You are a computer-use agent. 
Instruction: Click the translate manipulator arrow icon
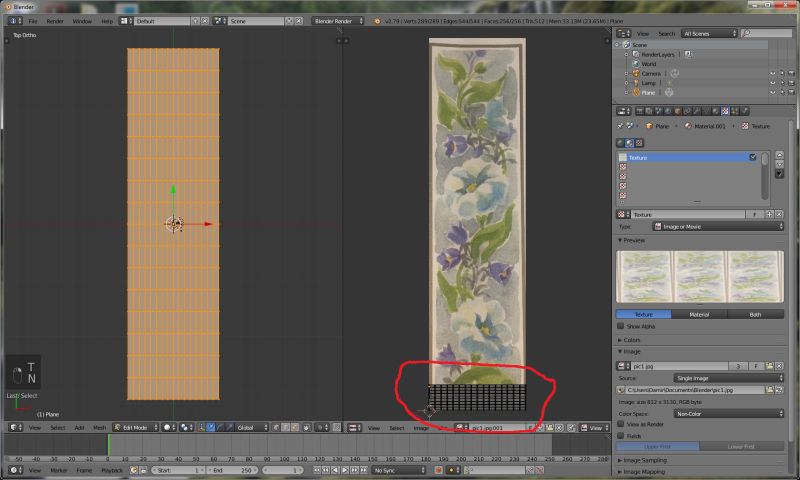210,427
